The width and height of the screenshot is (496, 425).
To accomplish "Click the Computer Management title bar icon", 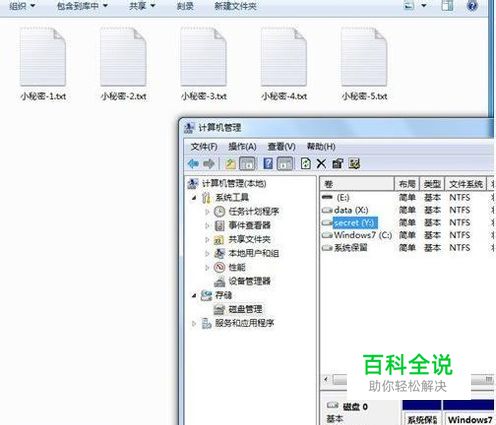I will point(190,128).
